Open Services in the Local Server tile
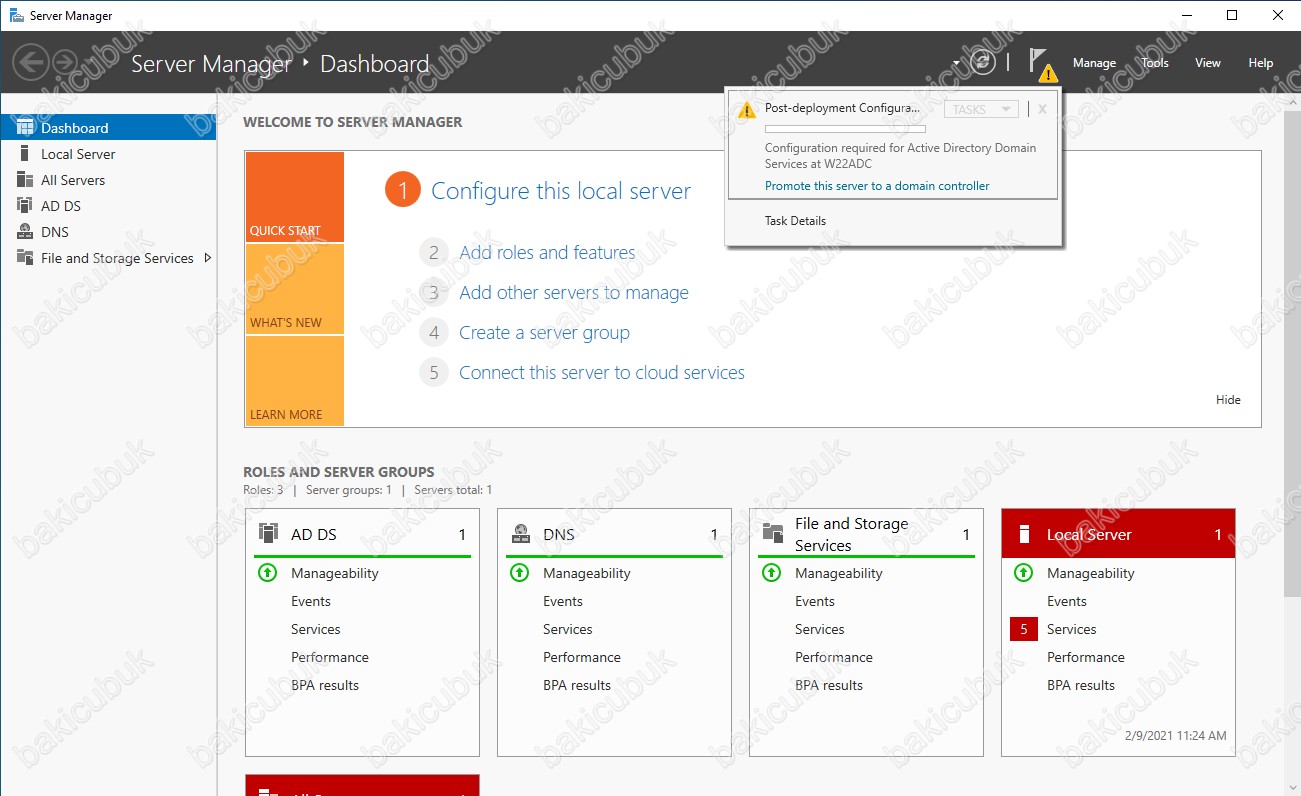Image resolution: width=1301 pixels, height=796 pixels. pos(1072,629)
